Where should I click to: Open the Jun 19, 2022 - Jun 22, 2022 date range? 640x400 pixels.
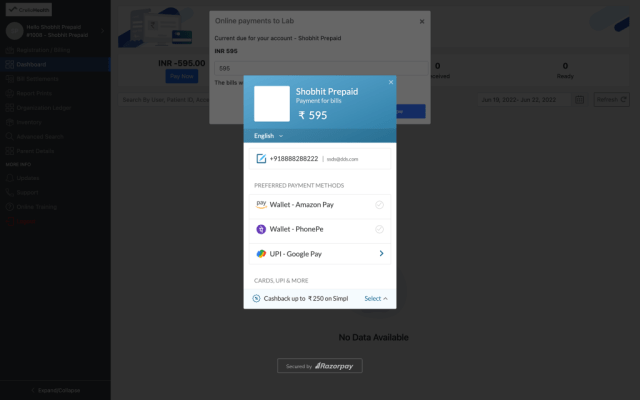pyautogui.click(x=524, y=100)
